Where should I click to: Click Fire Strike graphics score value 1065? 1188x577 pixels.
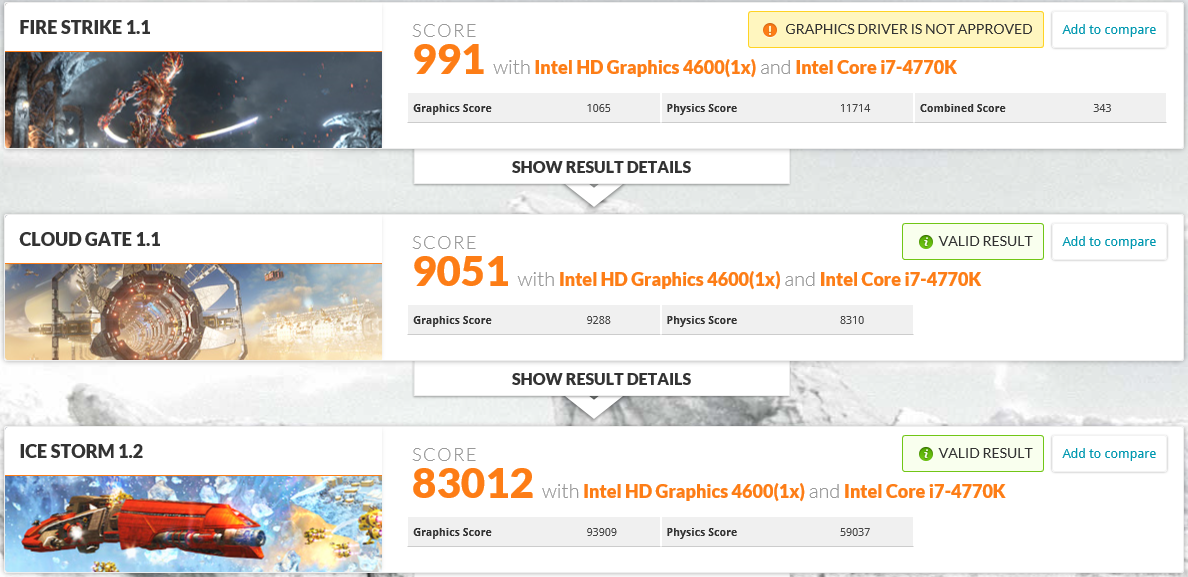[x=599, y=108]
